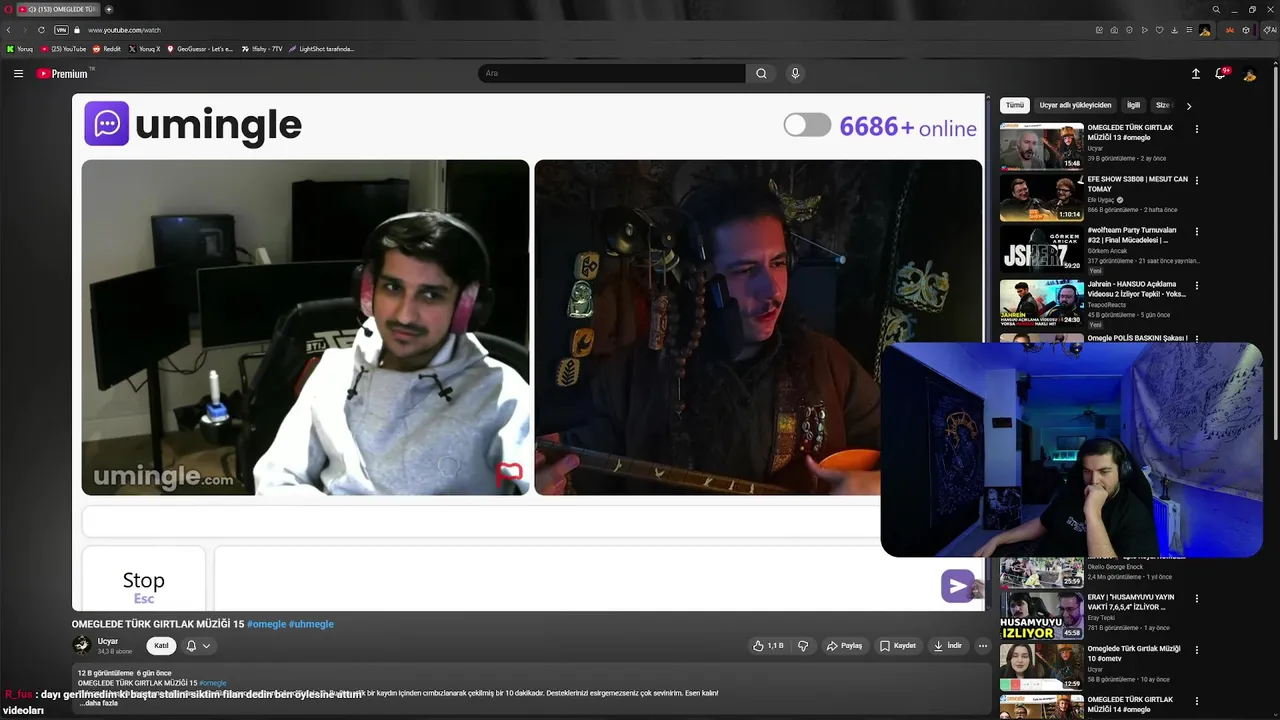
Task: Toggle the Opera VPN badge
Action: point(61,30)
